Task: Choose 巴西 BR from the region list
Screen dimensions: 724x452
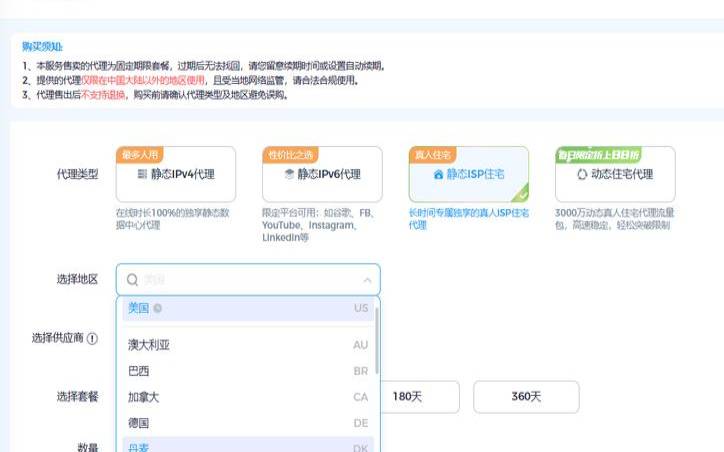Action: [x=248, y=371]
